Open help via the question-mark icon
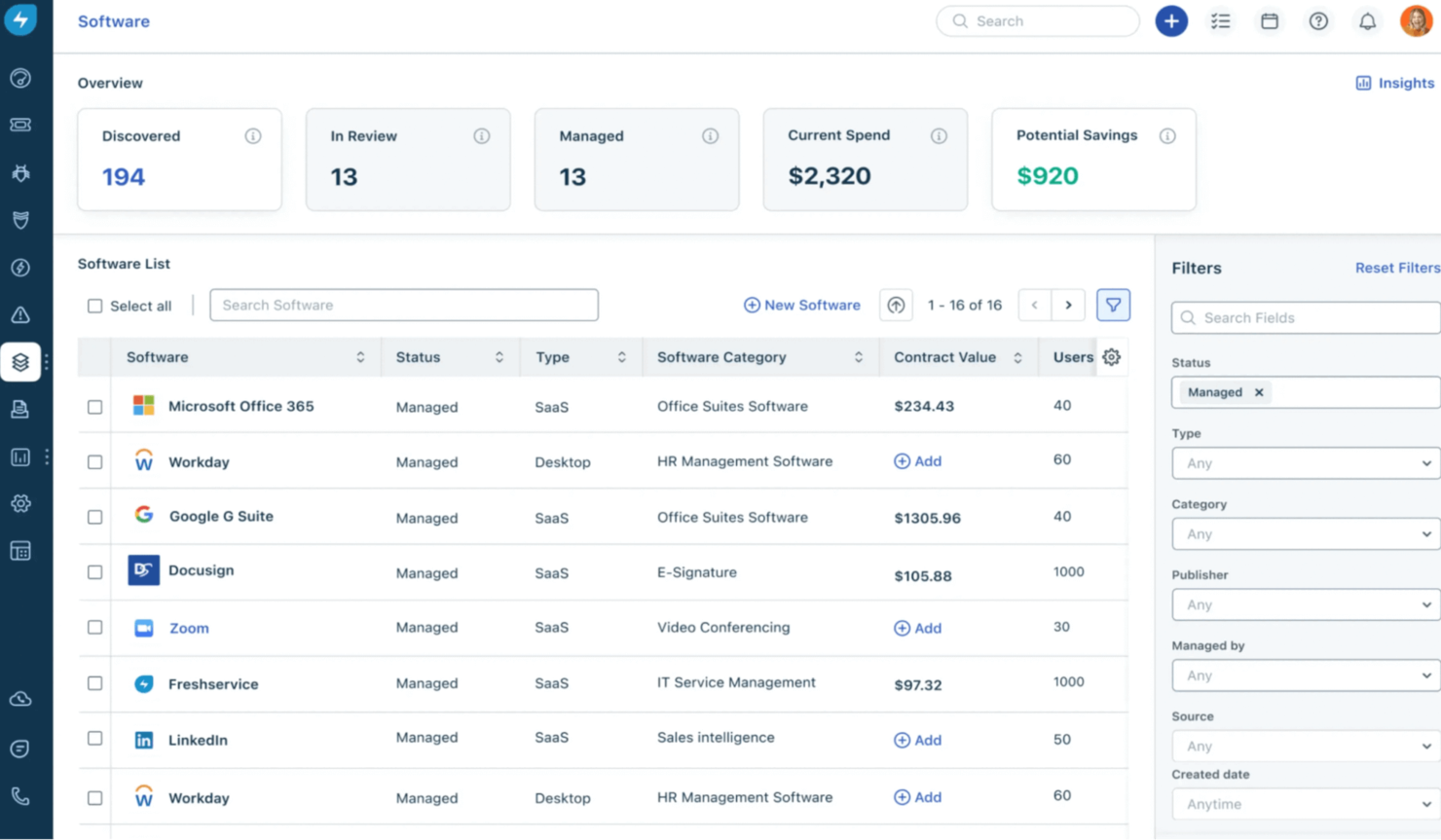This screenshot has height=840, width=1441. pos(1318,20)
